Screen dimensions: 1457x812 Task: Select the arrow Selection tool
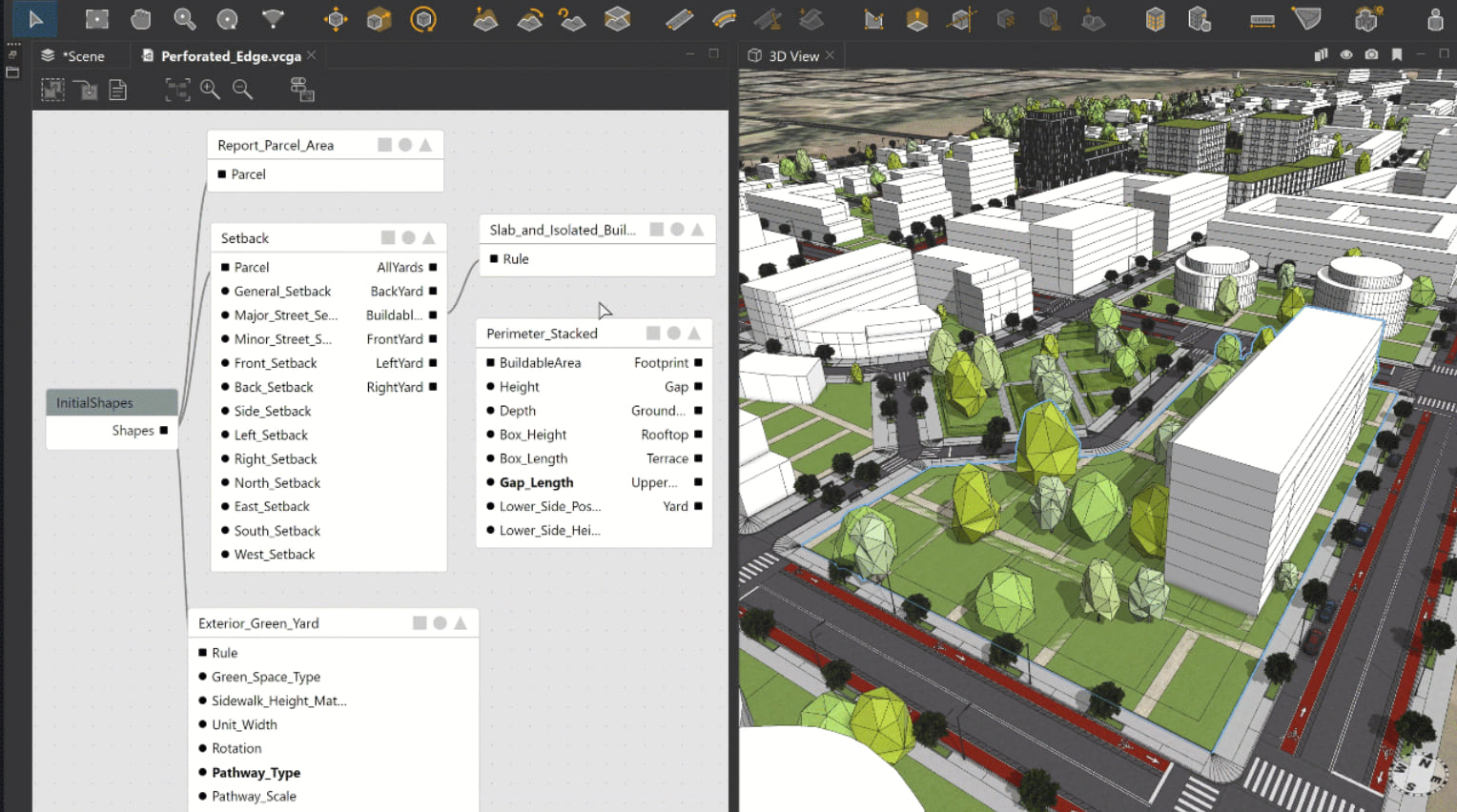[35, 19]
